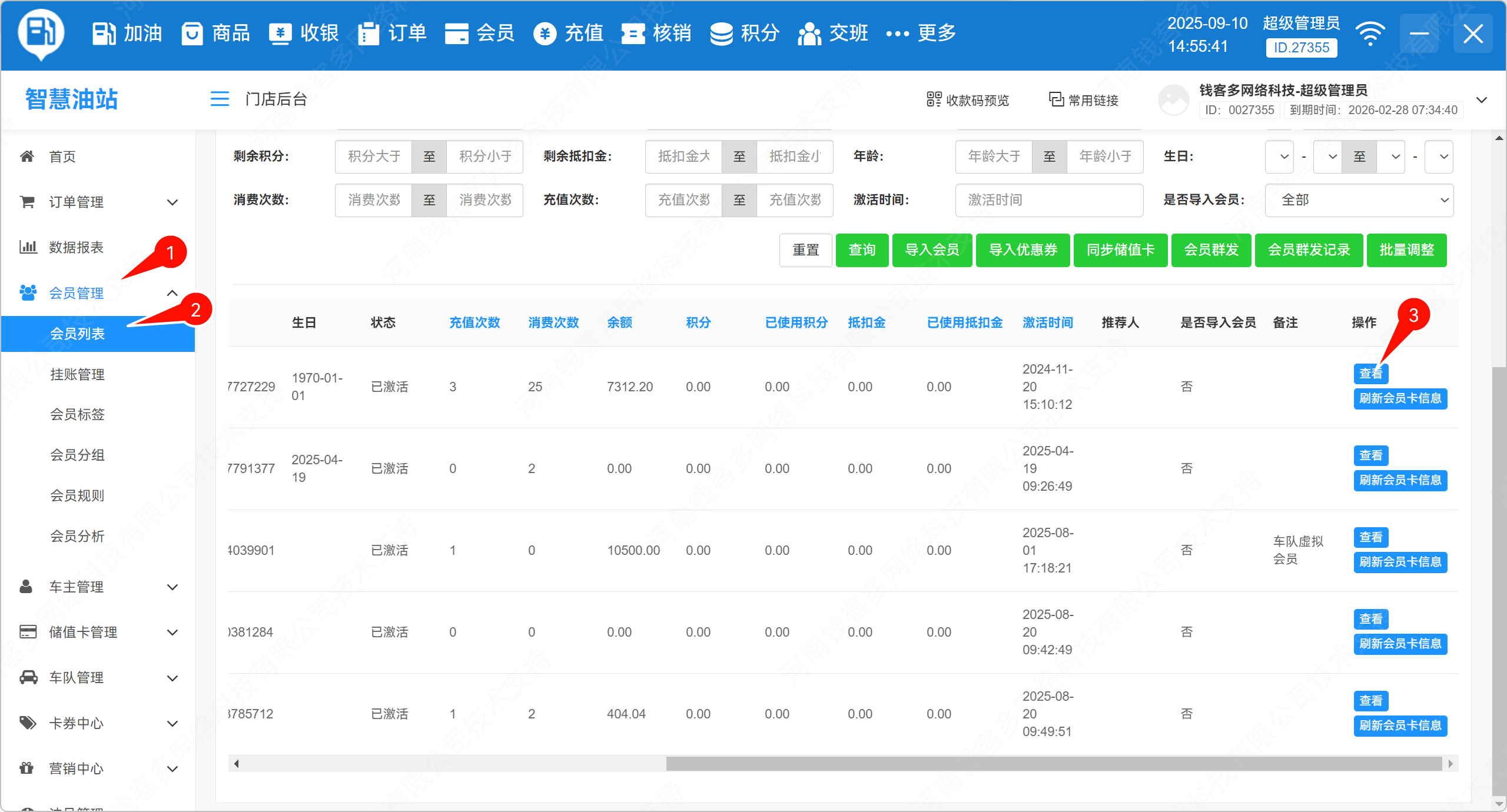The width and height of the screenshot is (1507, 812).
Task: Click the 积分 coins stack icon
Action: (721, 34)
